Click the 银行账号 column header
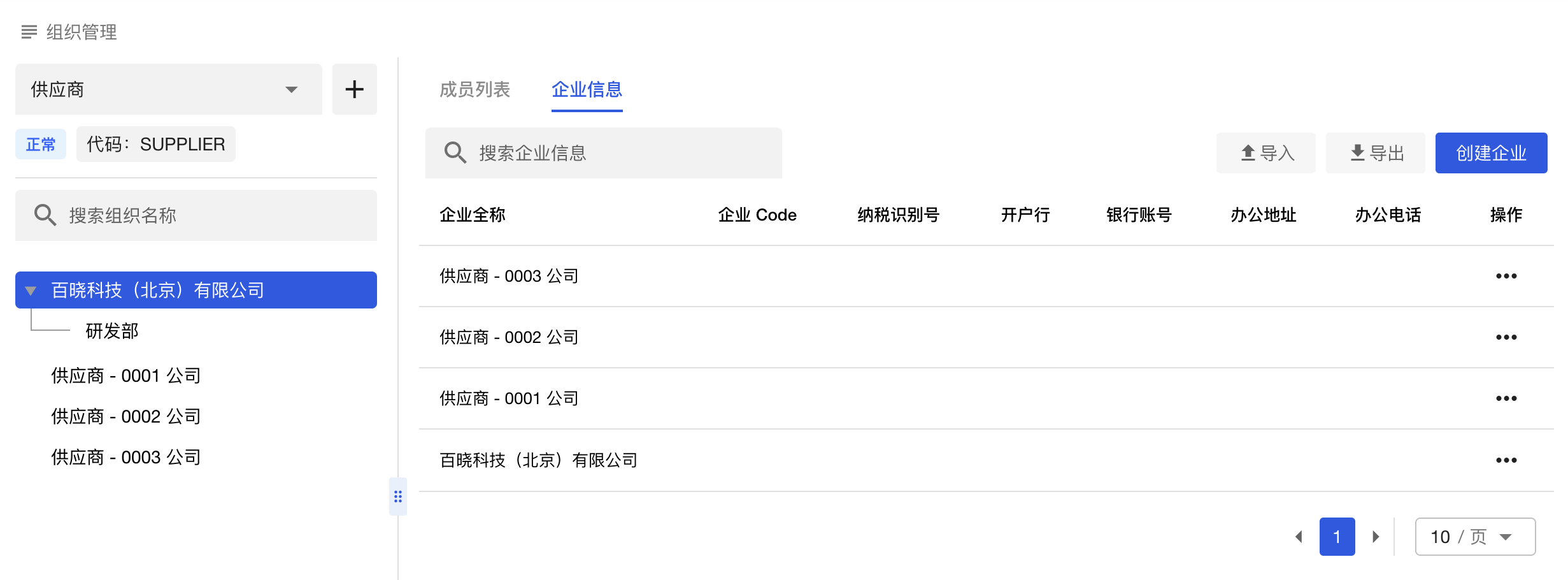 click(x=1139, y=215)
